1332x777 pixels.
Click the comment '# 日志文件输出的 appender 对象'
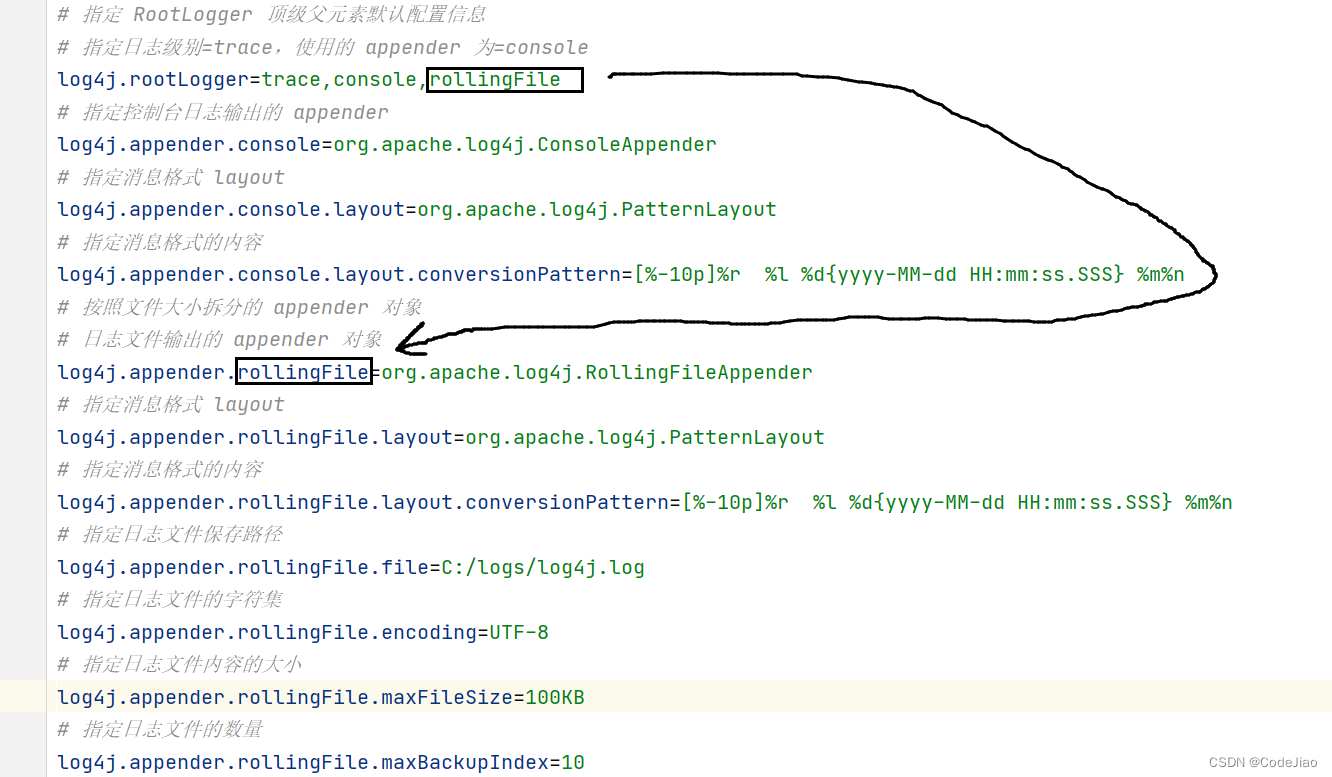pos(220,340)
